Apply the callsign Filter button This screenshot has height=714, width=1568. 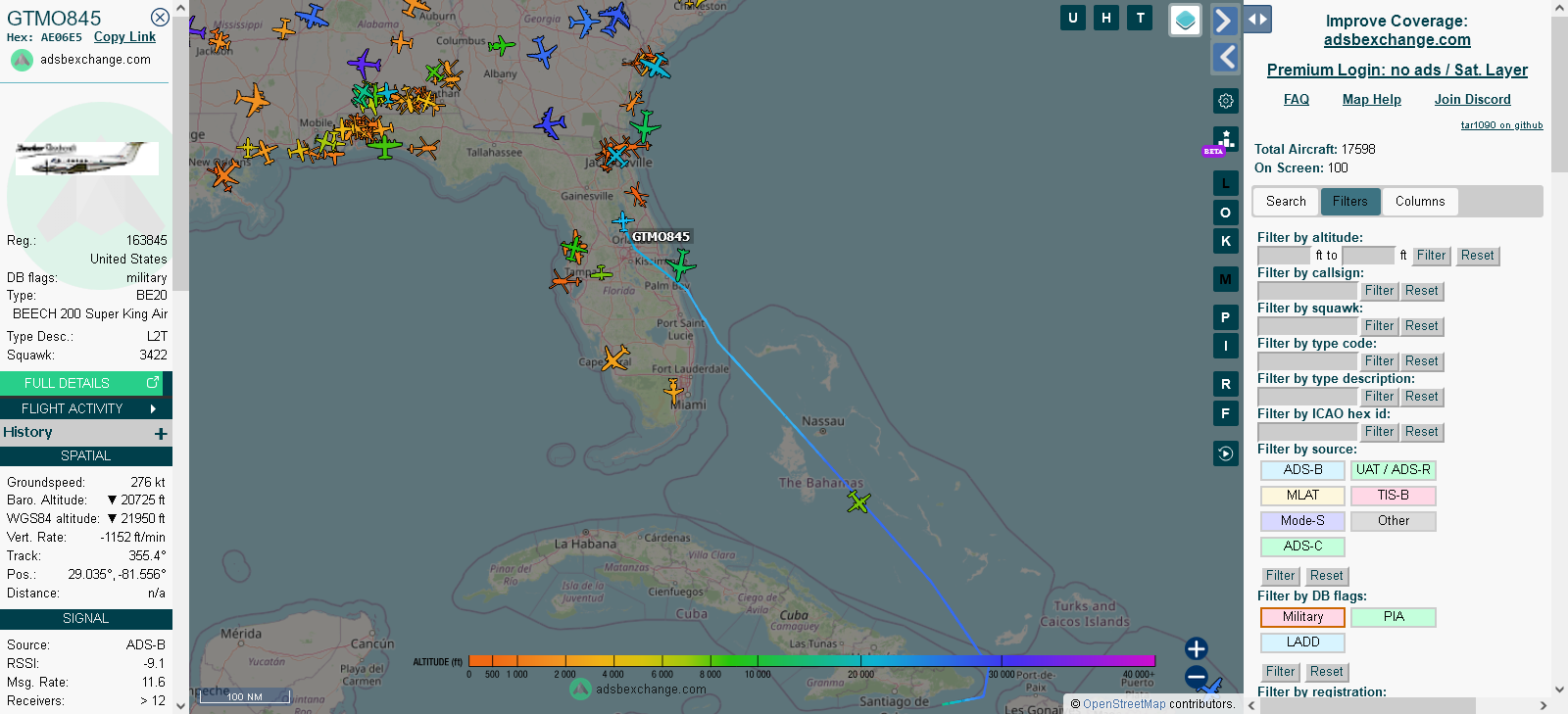1380,291
